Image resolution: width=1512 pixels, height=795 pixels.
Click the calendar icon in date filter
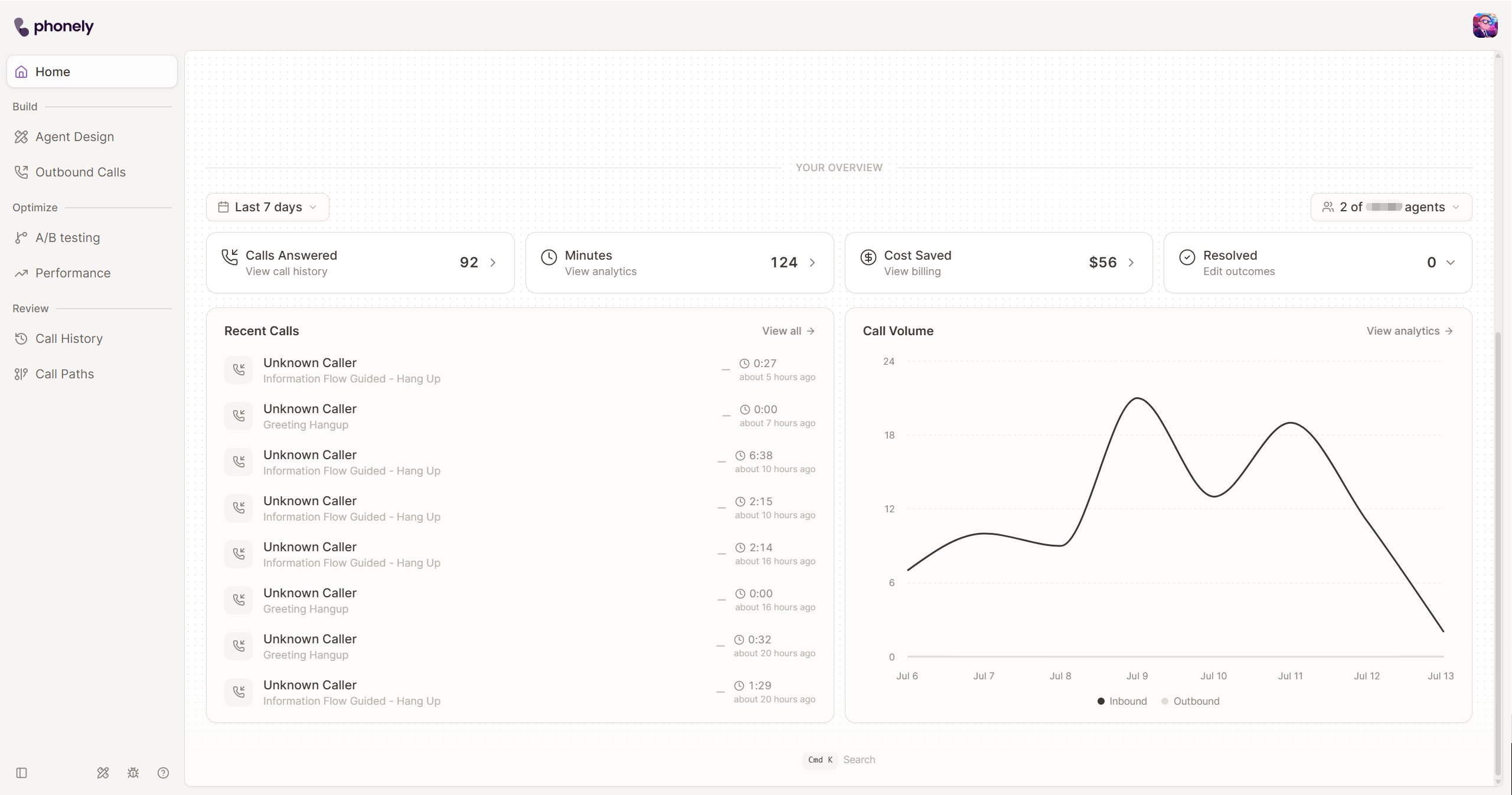coord(223,207)
